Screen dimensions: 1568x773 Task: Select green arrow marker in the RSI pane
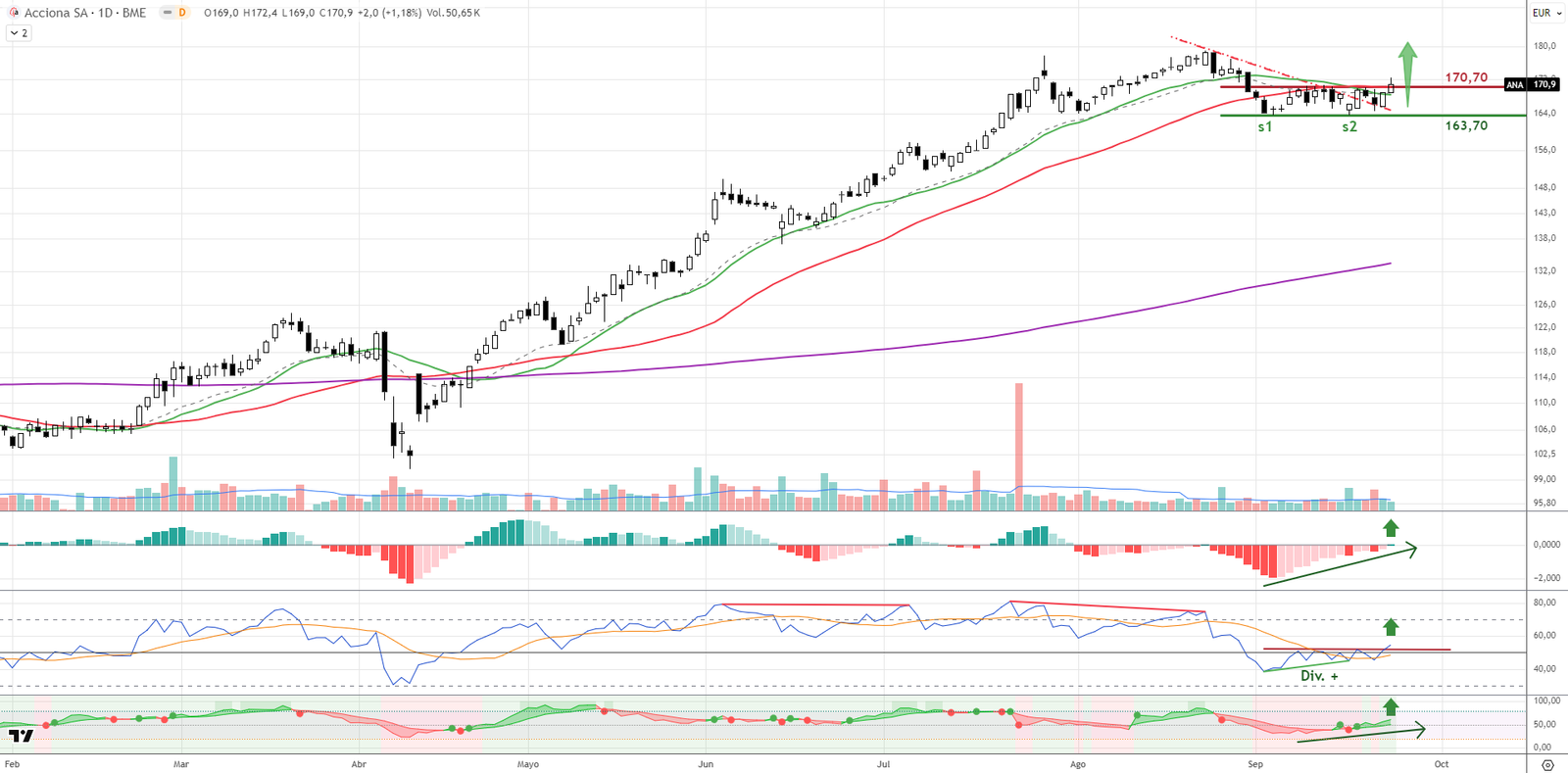coord(1390,627)
